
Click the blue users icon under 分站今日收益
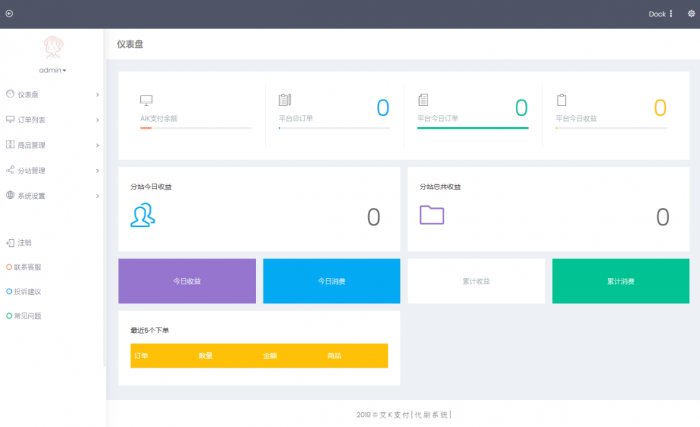(143, 215)
